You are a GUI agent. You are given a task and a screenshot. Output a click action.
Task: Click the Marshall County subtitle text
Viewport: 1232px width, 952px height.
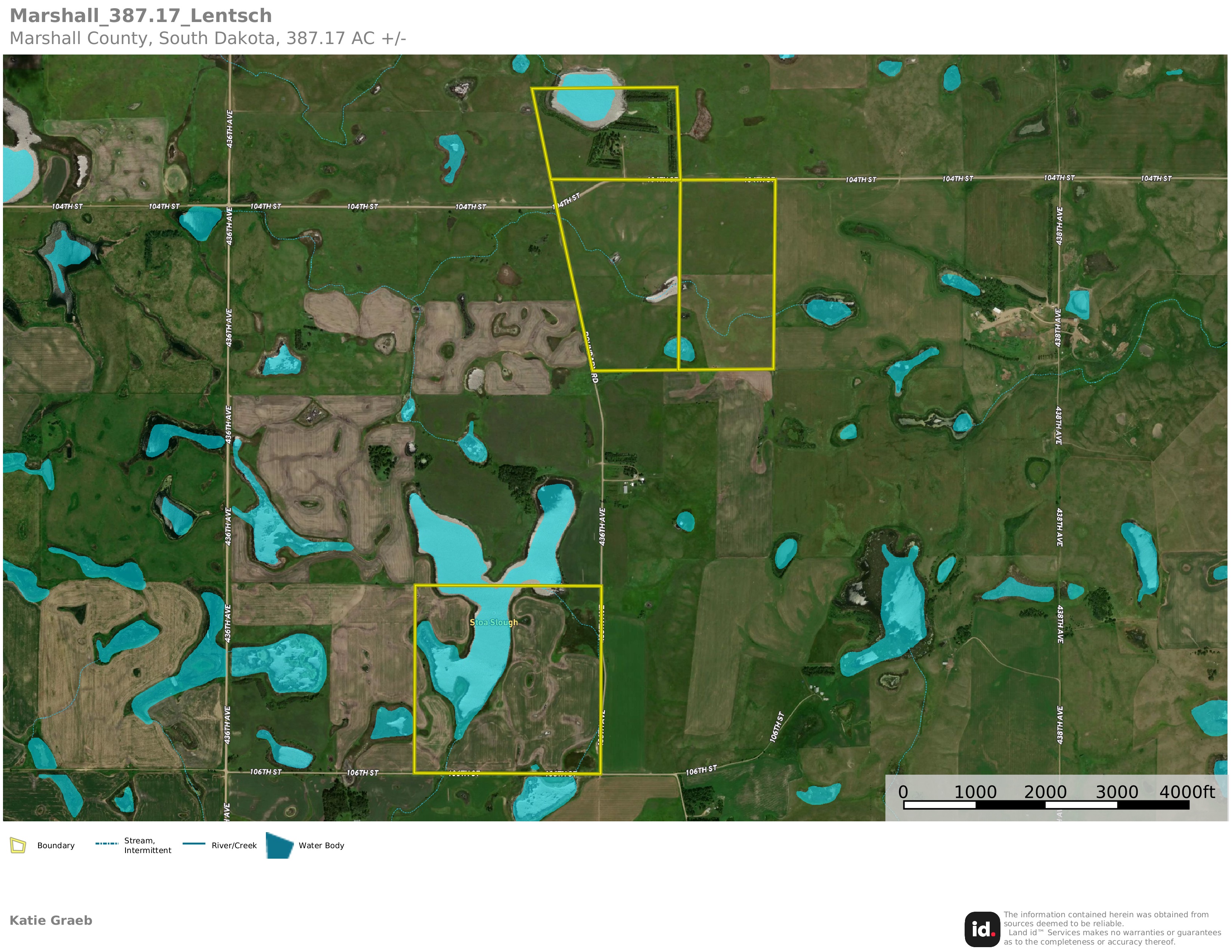[208, 38]
